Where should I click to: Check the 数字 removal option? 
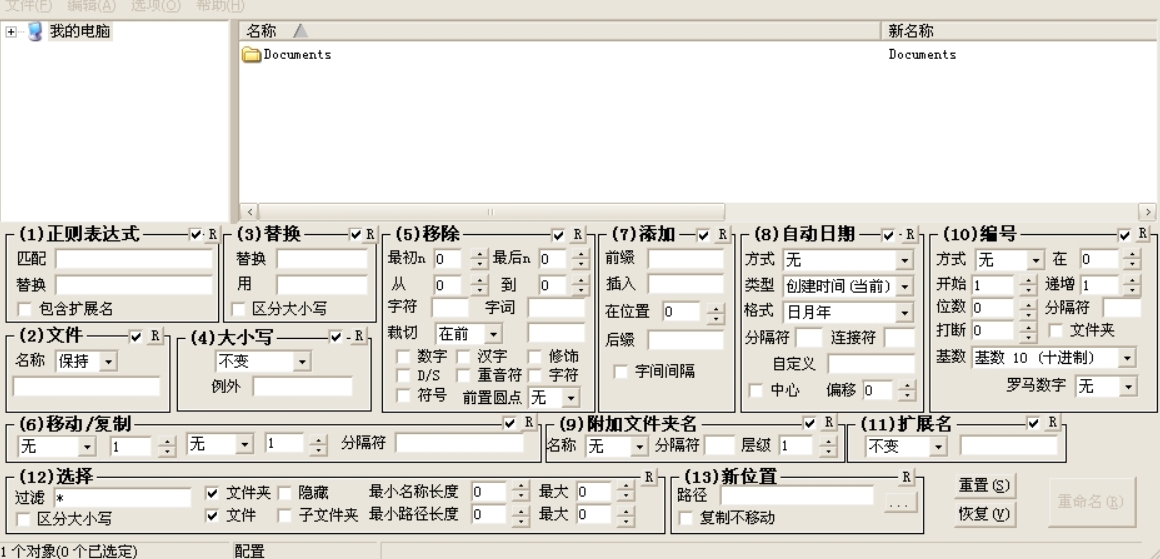tap(403, 357)
